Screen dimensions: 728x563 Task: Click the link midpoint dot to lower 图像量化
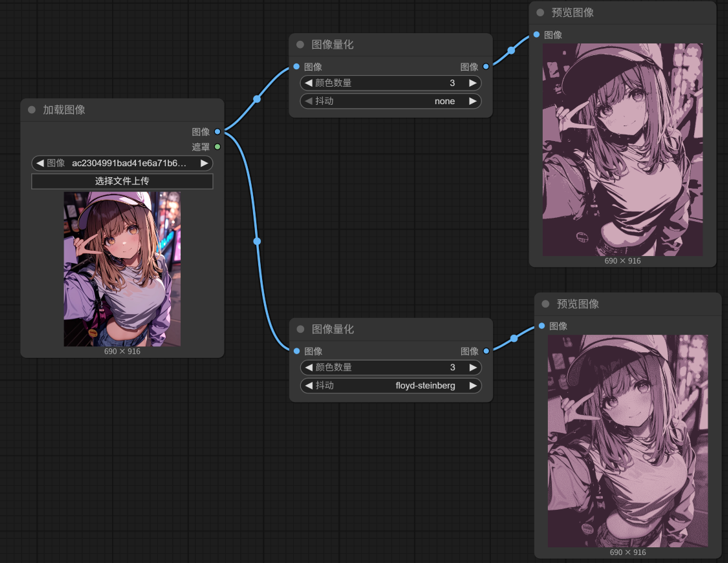pos(257,241)
